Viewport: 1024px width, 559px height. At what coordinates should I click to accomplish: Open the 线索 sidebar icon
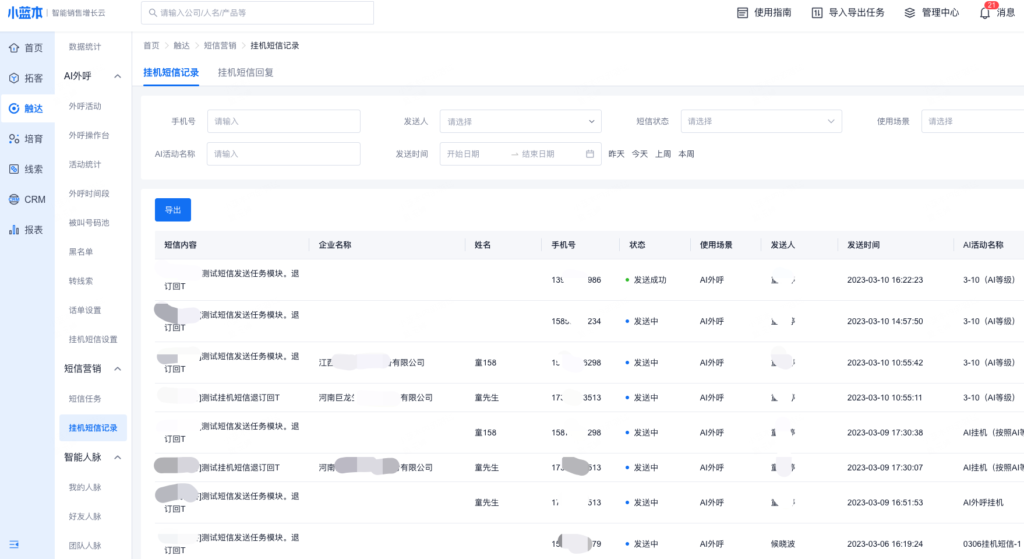point(14,169)
